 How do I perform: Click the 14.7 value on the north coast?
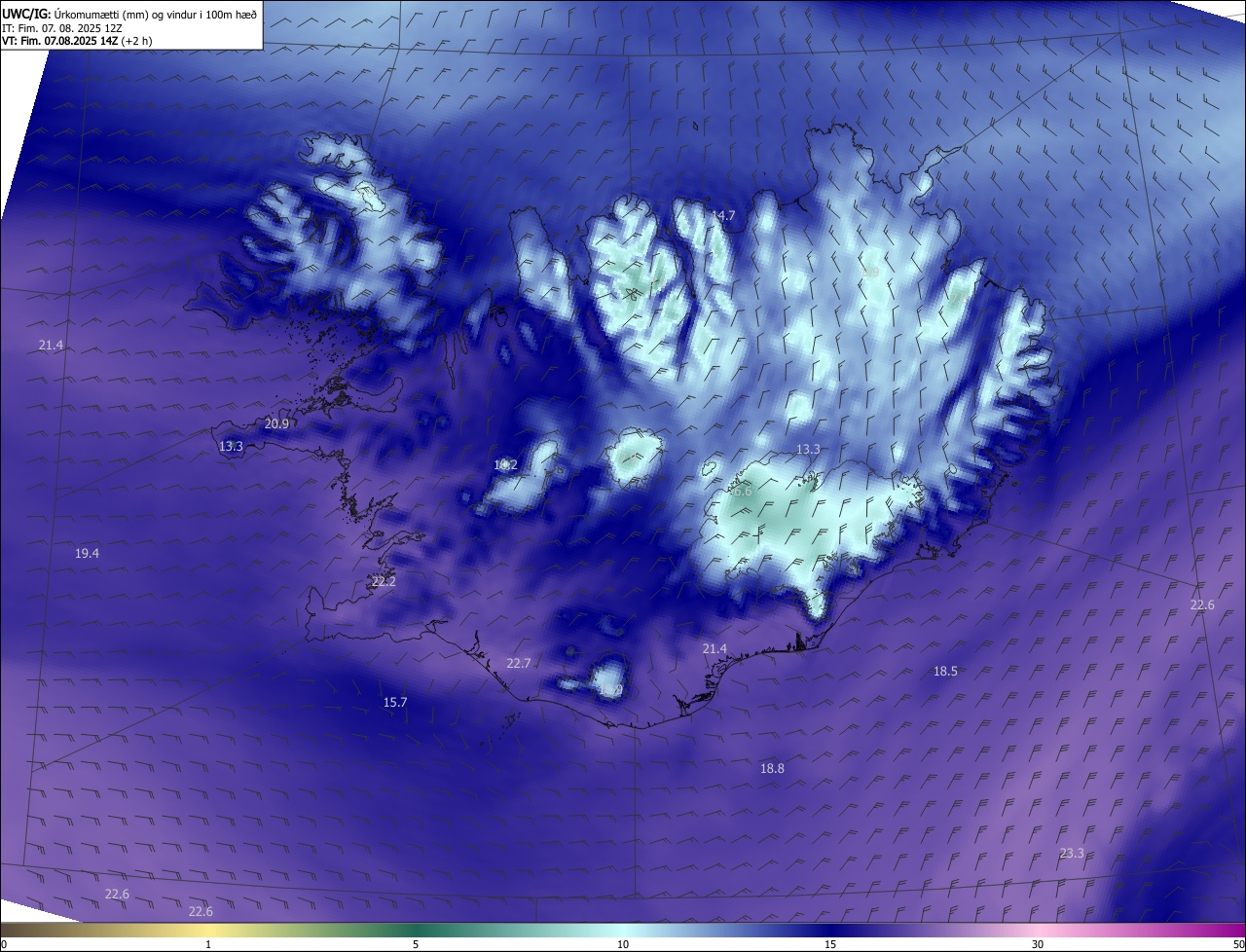point(723,215)
